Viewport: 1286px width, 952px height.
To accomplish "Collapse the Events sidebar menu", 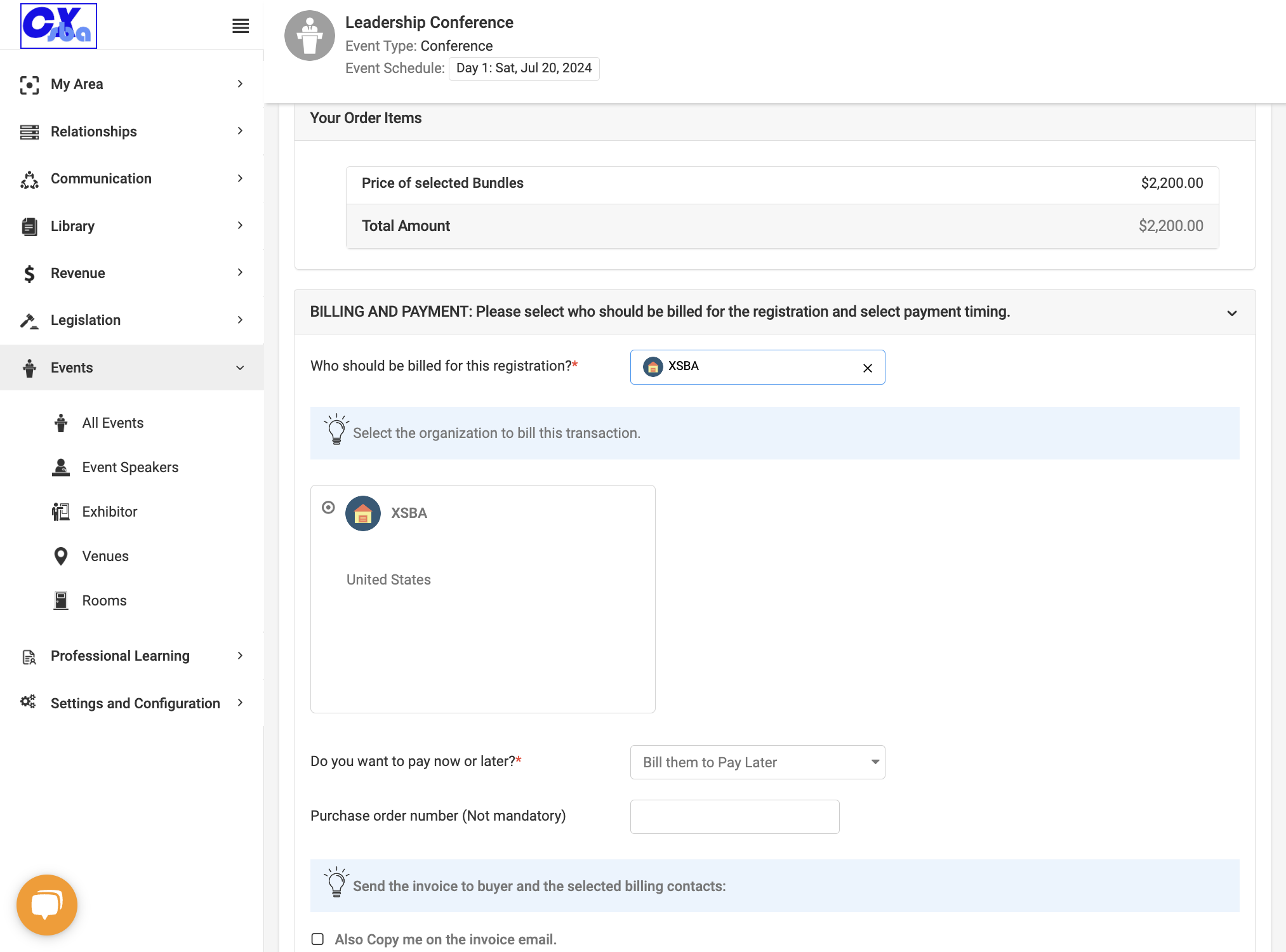I will click(132, 367).
